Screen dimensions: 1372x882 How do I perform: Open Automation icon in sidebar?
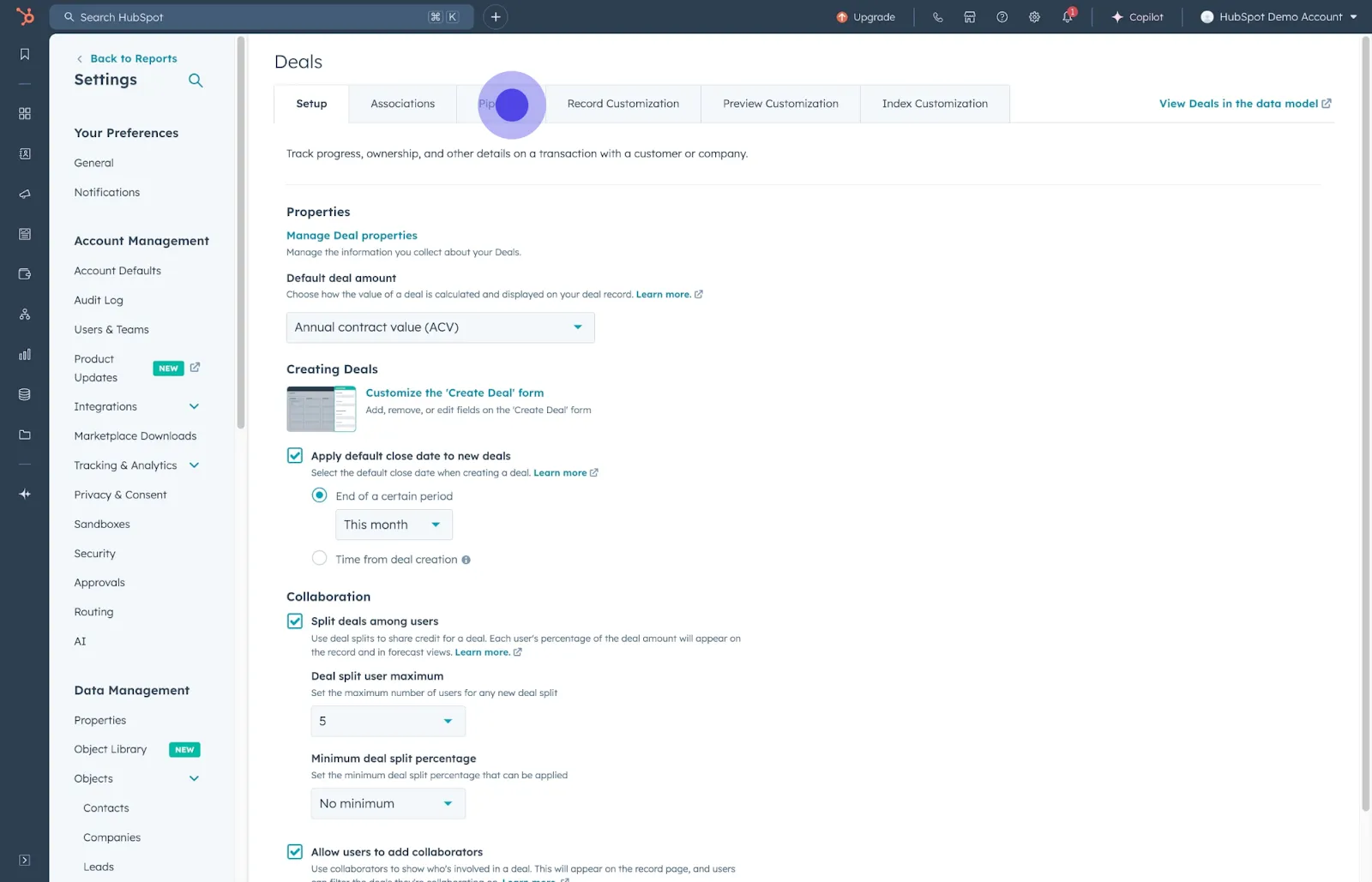tap(25, 315)
